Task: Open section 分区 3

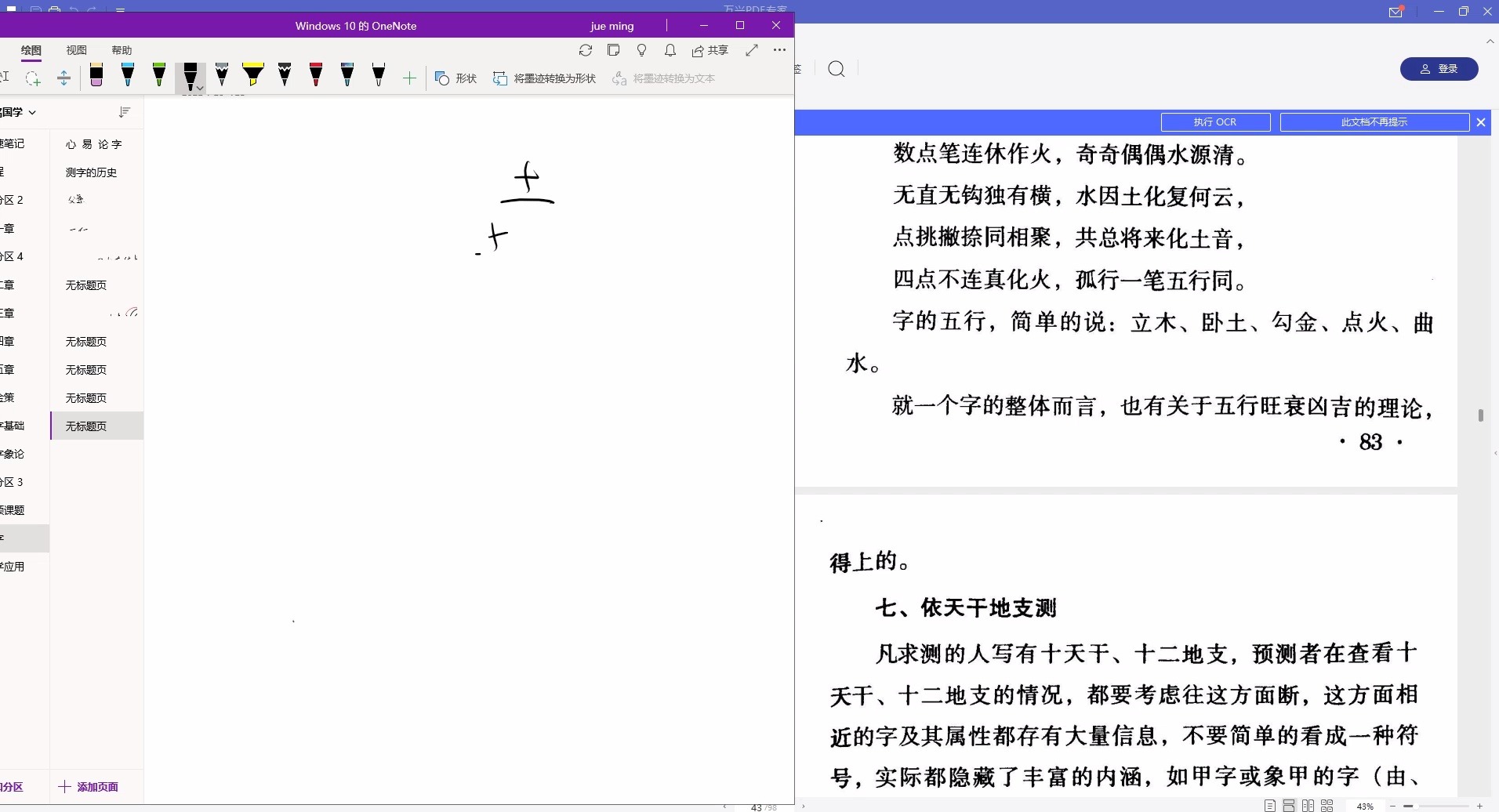Action: (x=24, y=482)
